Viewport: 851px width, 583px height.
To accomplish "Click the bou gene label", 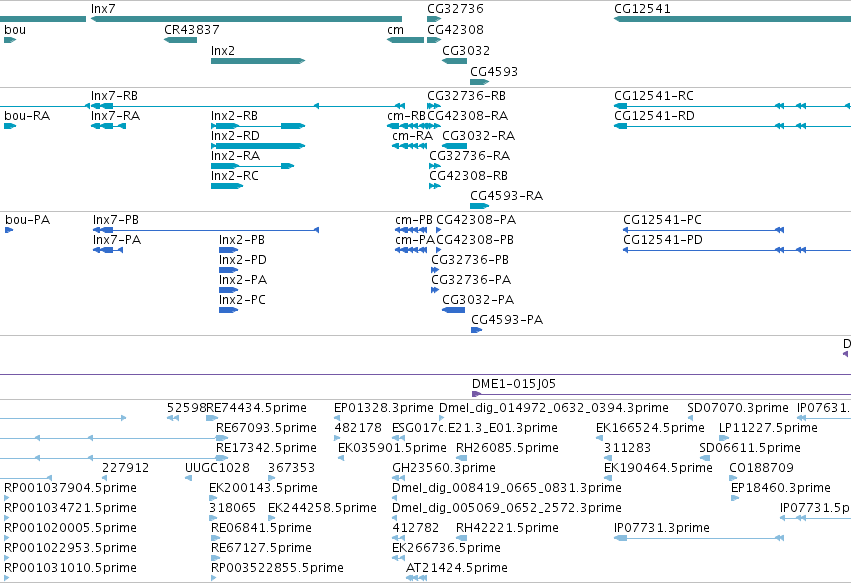I will 15,30.
